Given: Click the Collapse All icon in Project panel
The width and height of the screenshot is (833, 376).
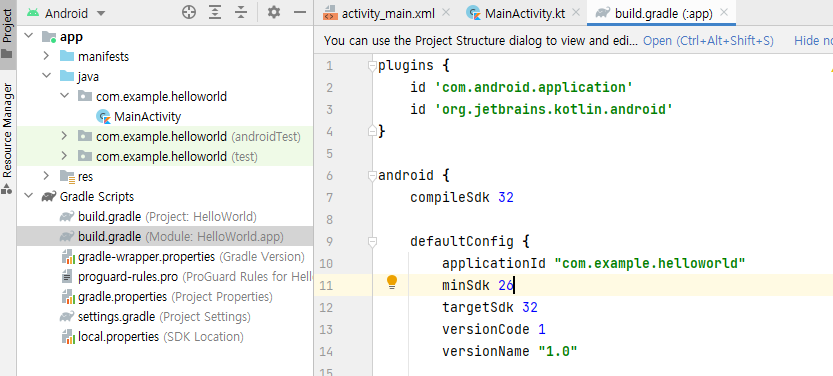Looking at the screenshot, I should (241, 12).
